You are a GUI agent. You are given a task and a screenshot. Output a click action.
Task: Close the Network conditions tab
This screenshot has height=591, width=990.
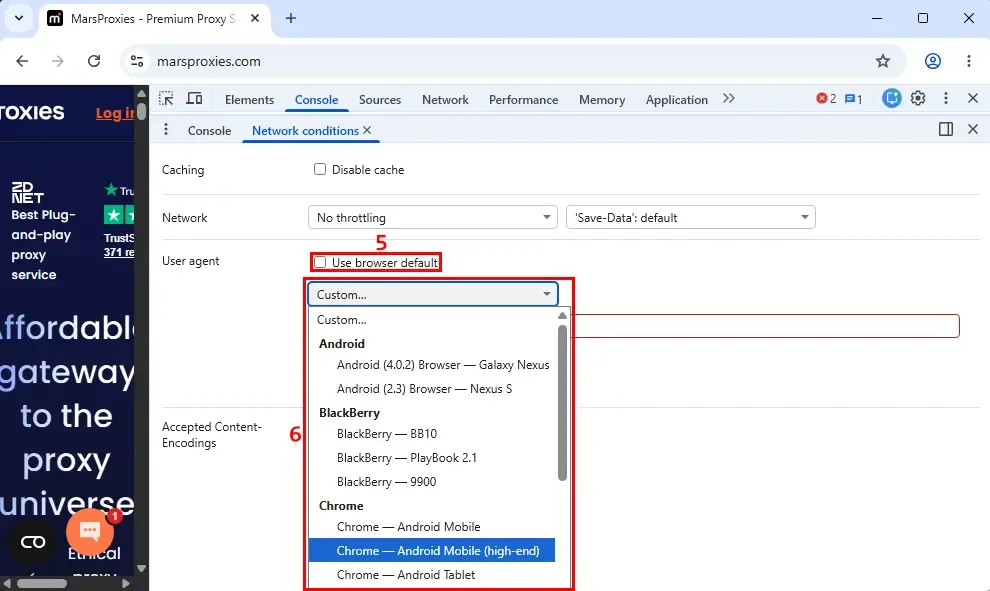367,130
